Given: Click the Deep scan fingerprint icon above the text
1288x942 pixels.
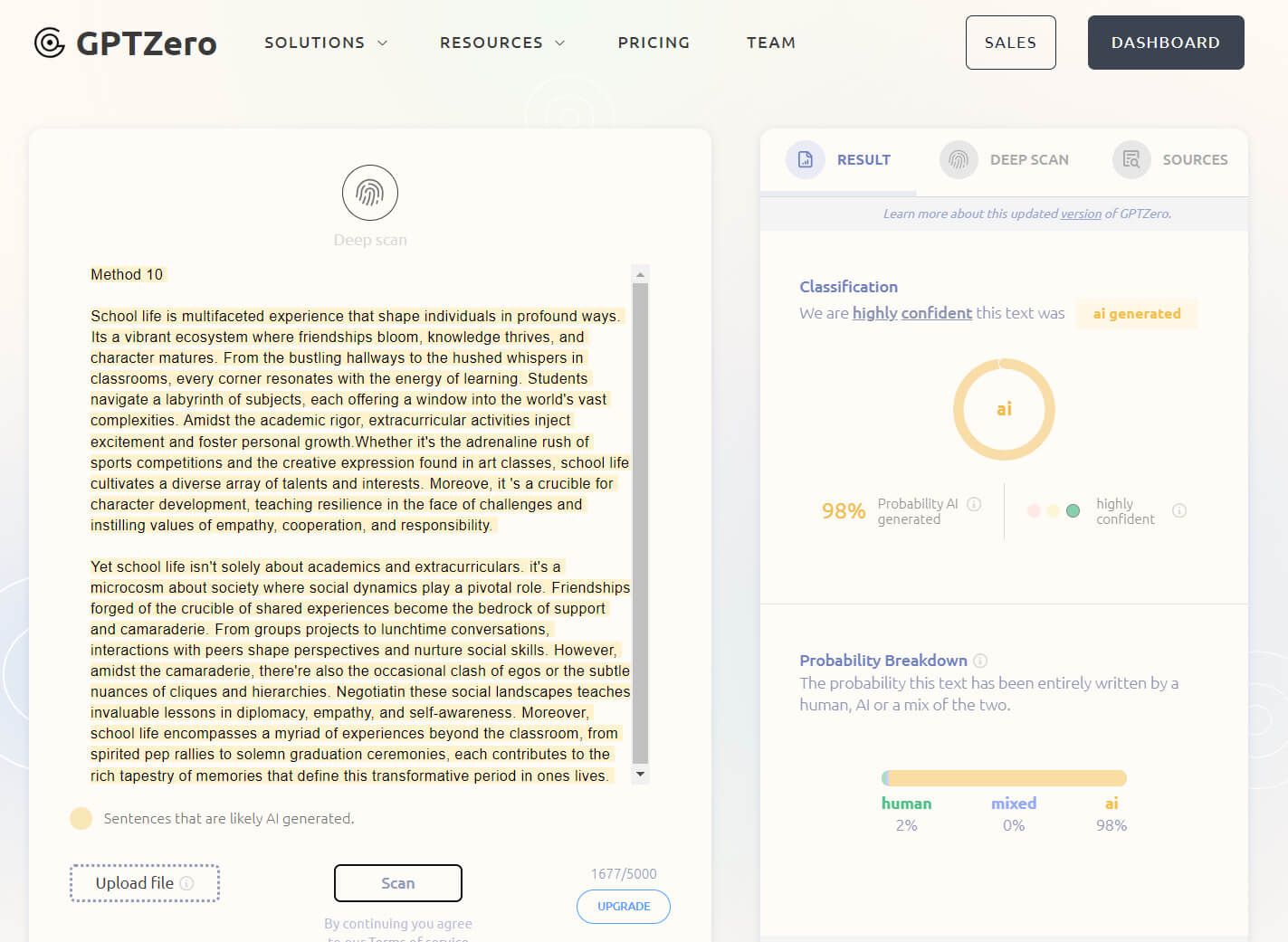Looking at the screenshot, I should [x=370, y=193].
